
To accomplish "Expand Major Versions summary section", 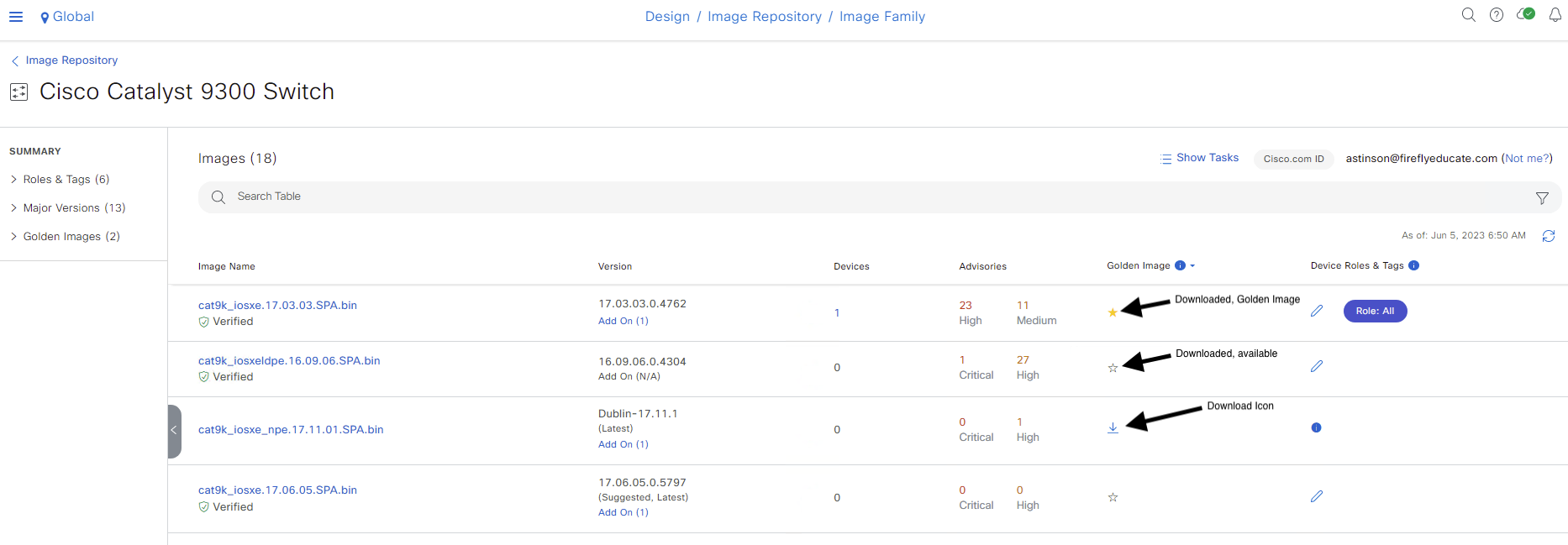I will click(68, 207).
